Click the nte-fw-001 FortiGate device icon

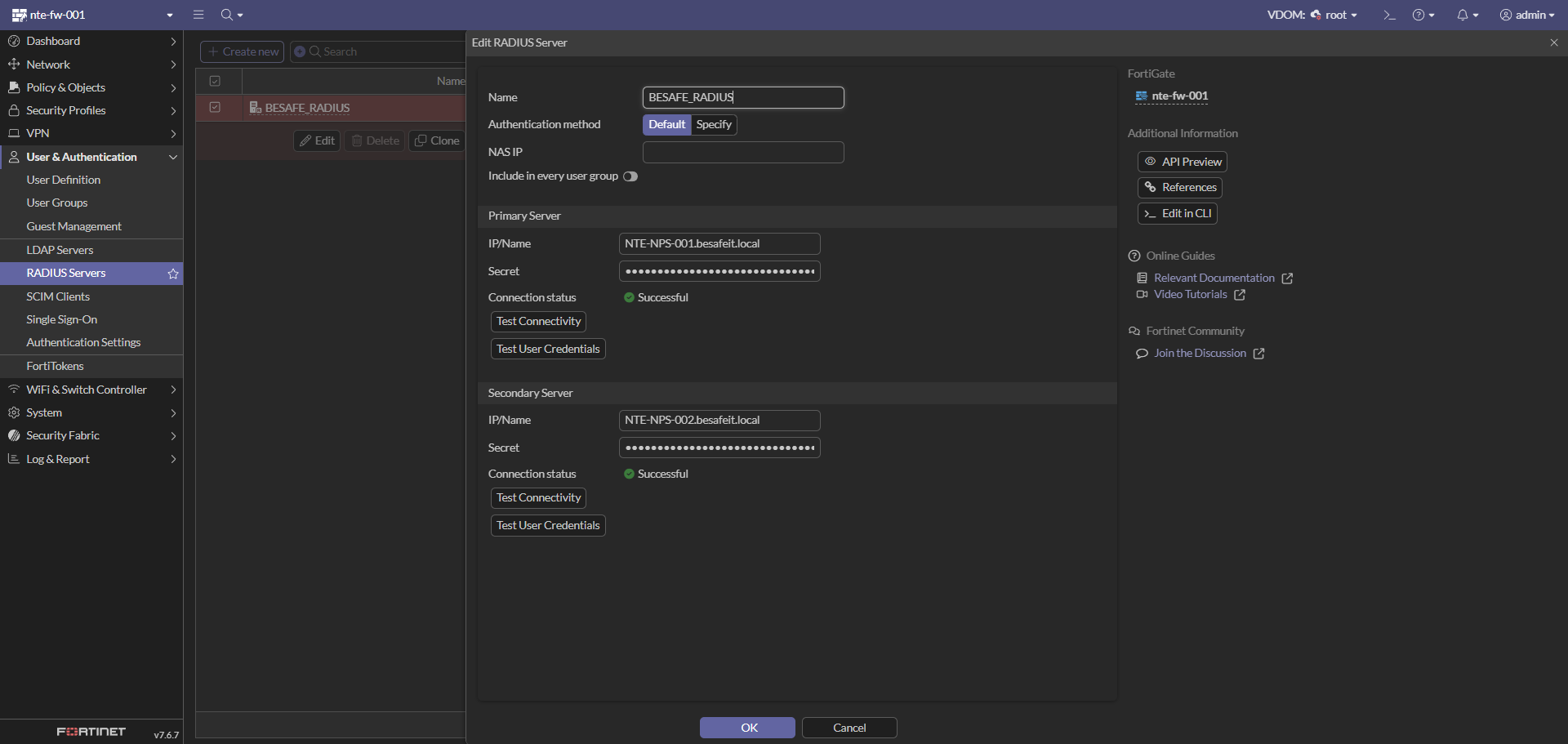pyautogui.click(x=1142, y=96)
